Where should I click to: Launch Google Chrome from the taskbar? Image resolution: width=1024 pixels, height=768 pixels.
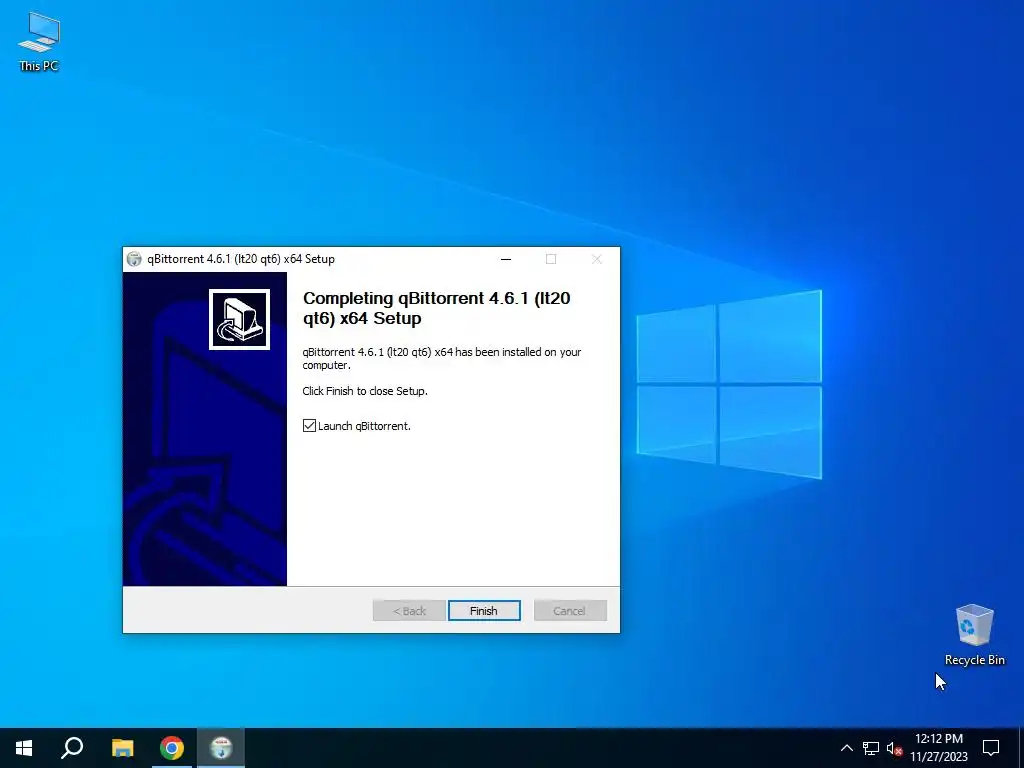tap(172, 748)
